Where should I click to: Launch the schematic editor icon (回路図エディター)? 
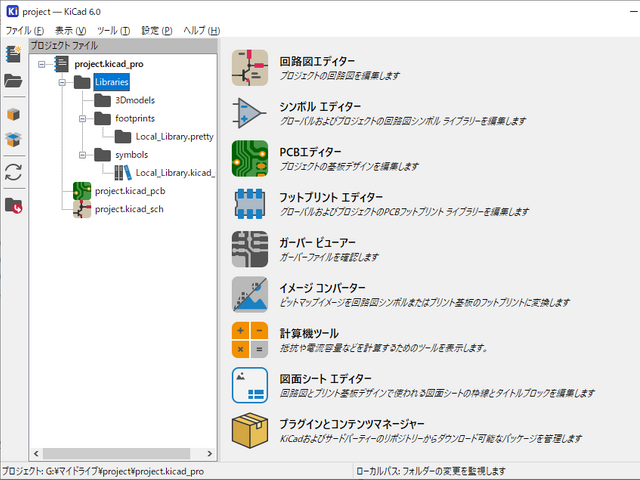pos(250,68)
